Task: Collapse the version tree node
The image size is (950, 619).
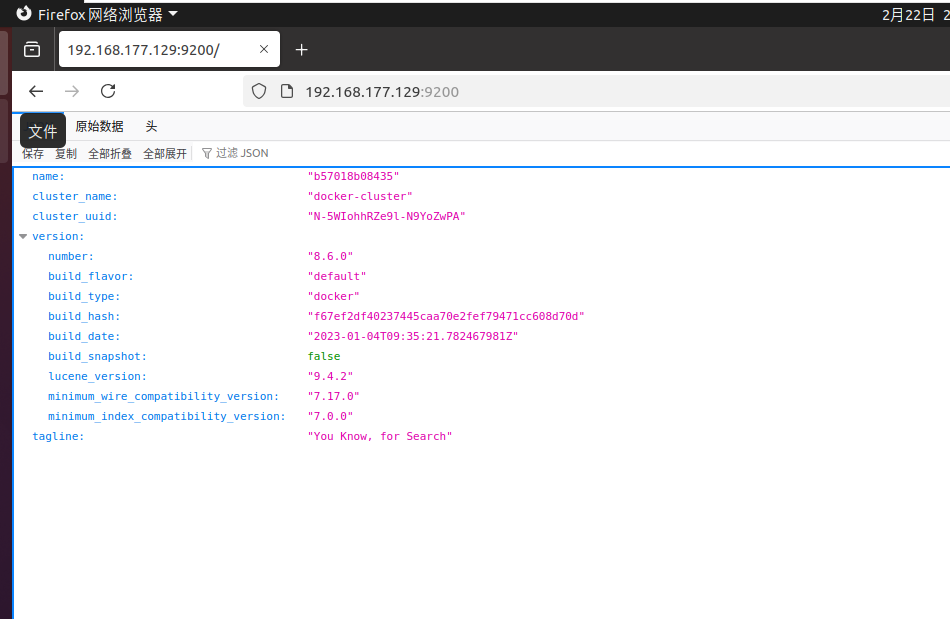Action: [23, 237]
